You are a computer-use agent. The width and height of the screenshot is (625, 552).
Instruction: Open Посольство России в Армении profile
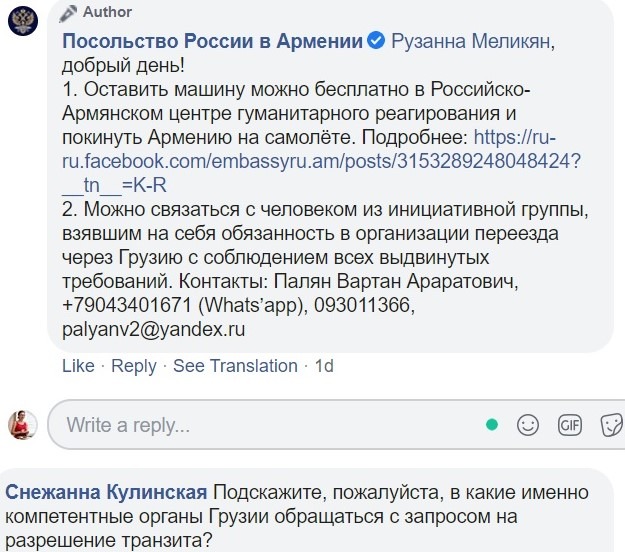[212, 41]
